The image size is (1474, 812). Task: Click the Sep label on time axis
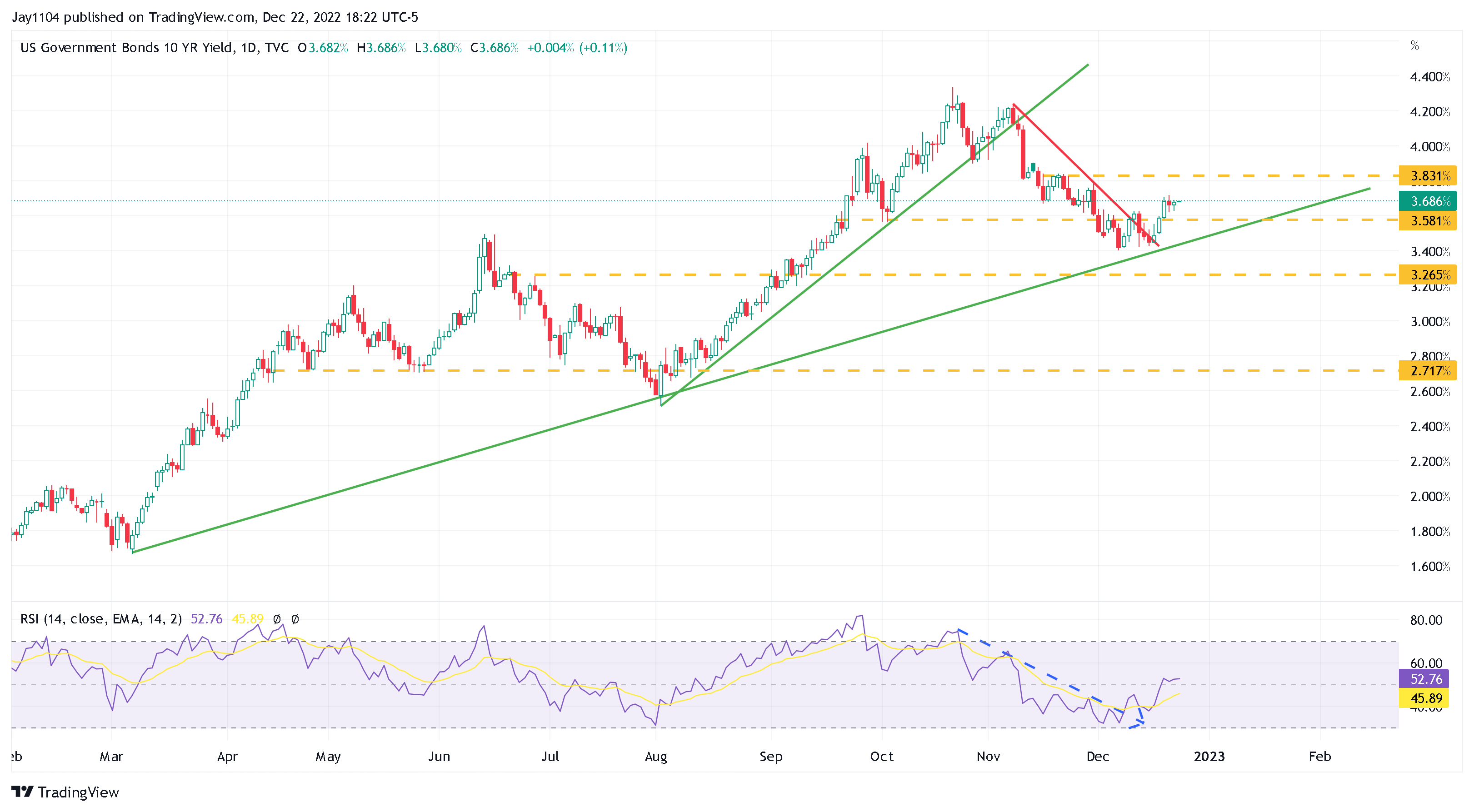point(771,757)
